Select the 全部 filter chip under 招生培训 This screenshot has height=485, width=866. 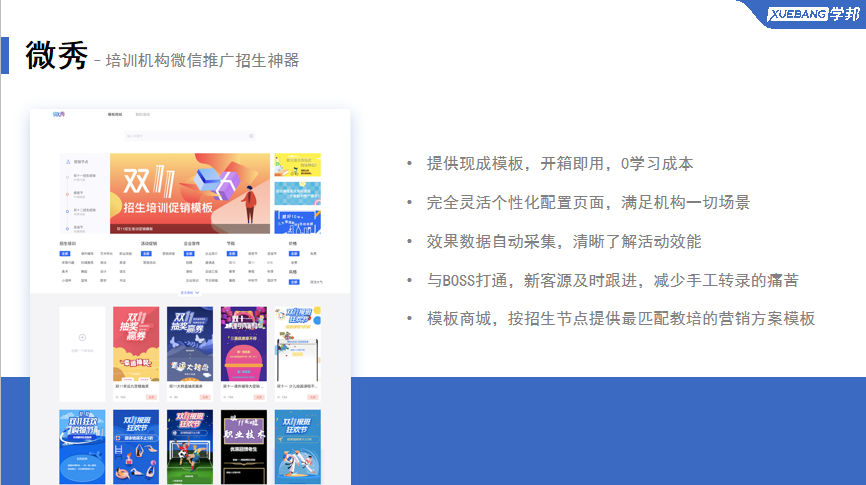[x=65, y=254]
